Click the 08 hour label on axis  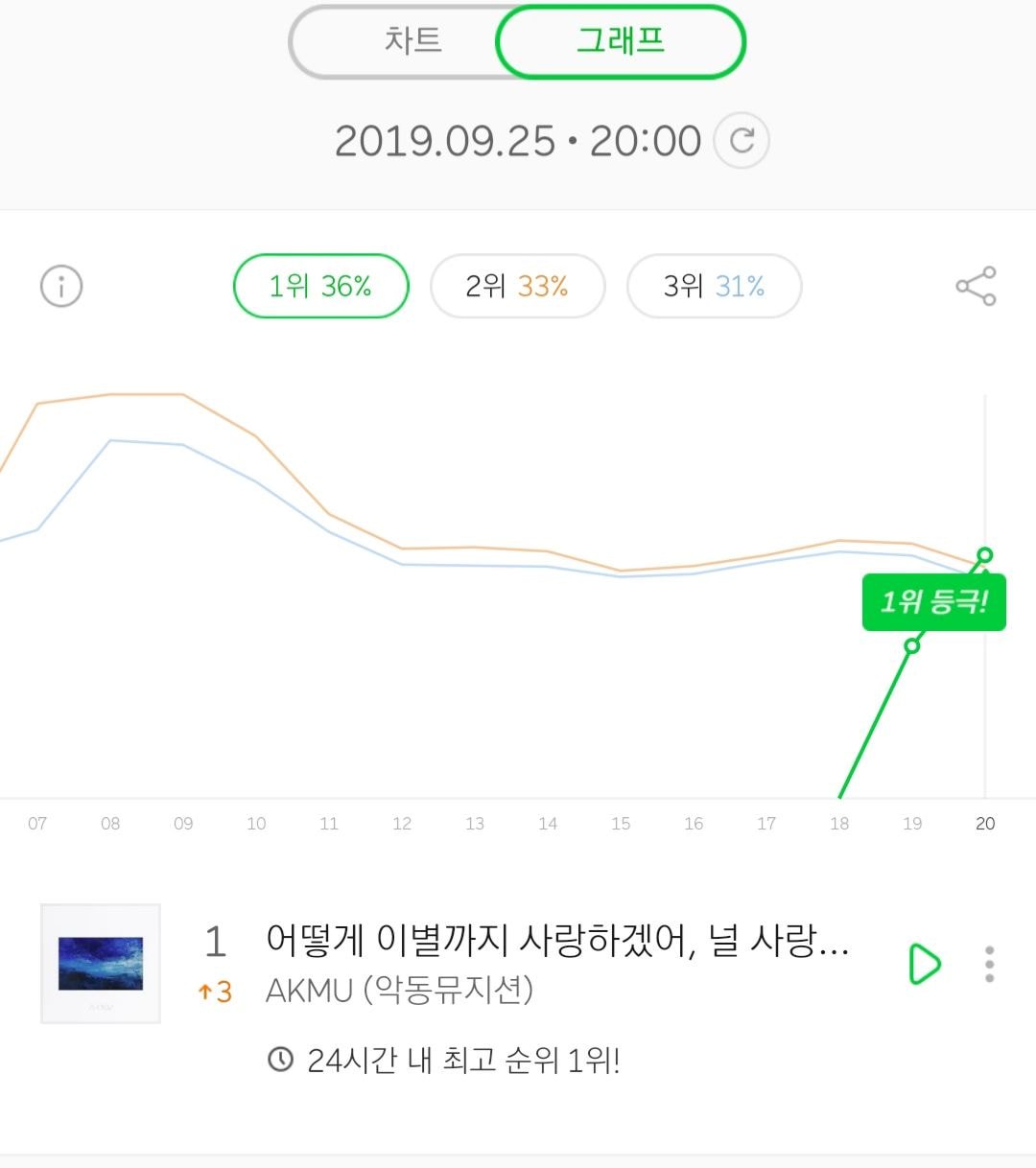pos(110,824)
